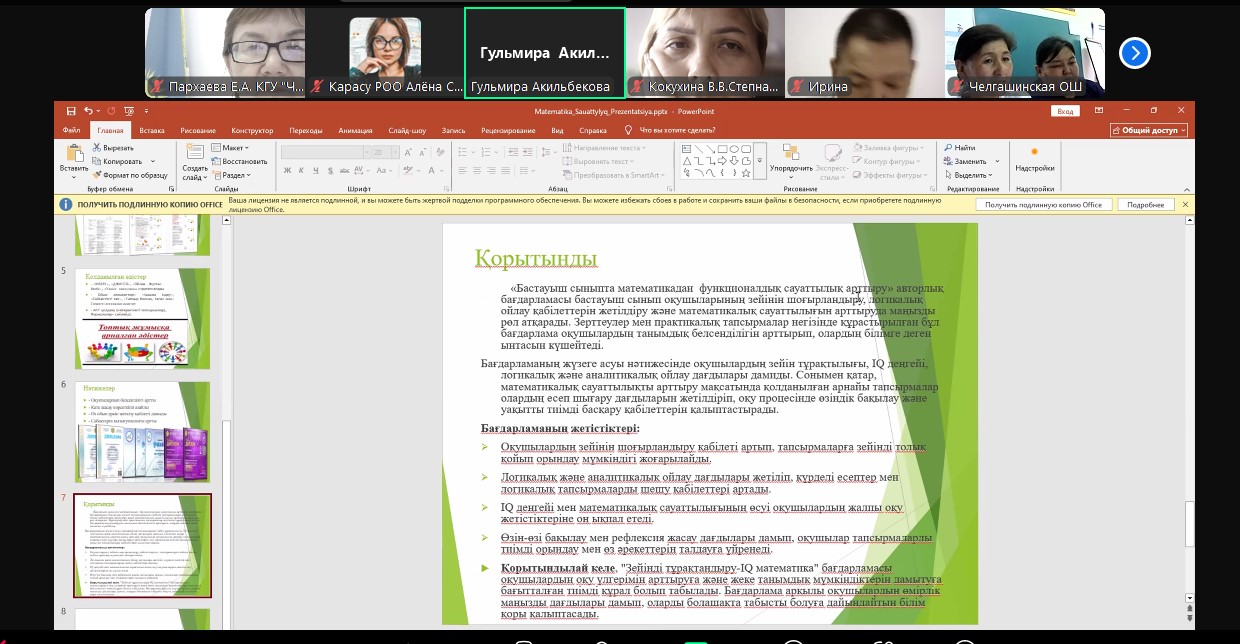Show next participants with blue arrow
The image size is (1240, 644).
pos(1134,52)
